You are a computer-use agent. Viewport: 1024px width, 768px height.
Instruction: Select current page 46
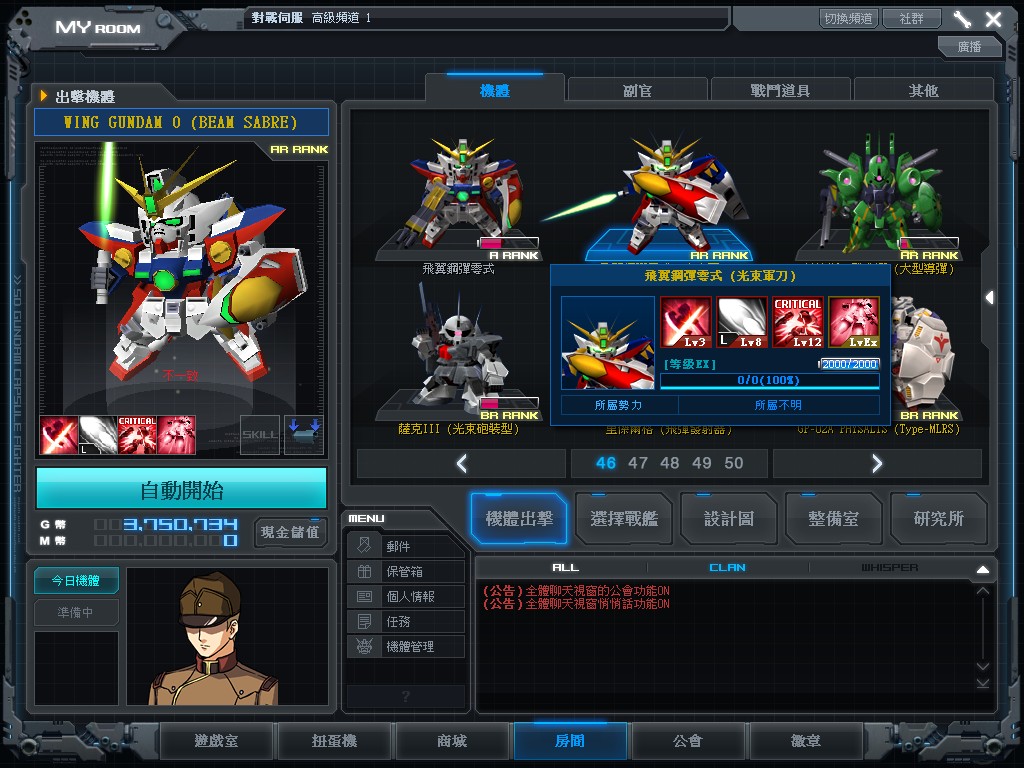point(606,463)
